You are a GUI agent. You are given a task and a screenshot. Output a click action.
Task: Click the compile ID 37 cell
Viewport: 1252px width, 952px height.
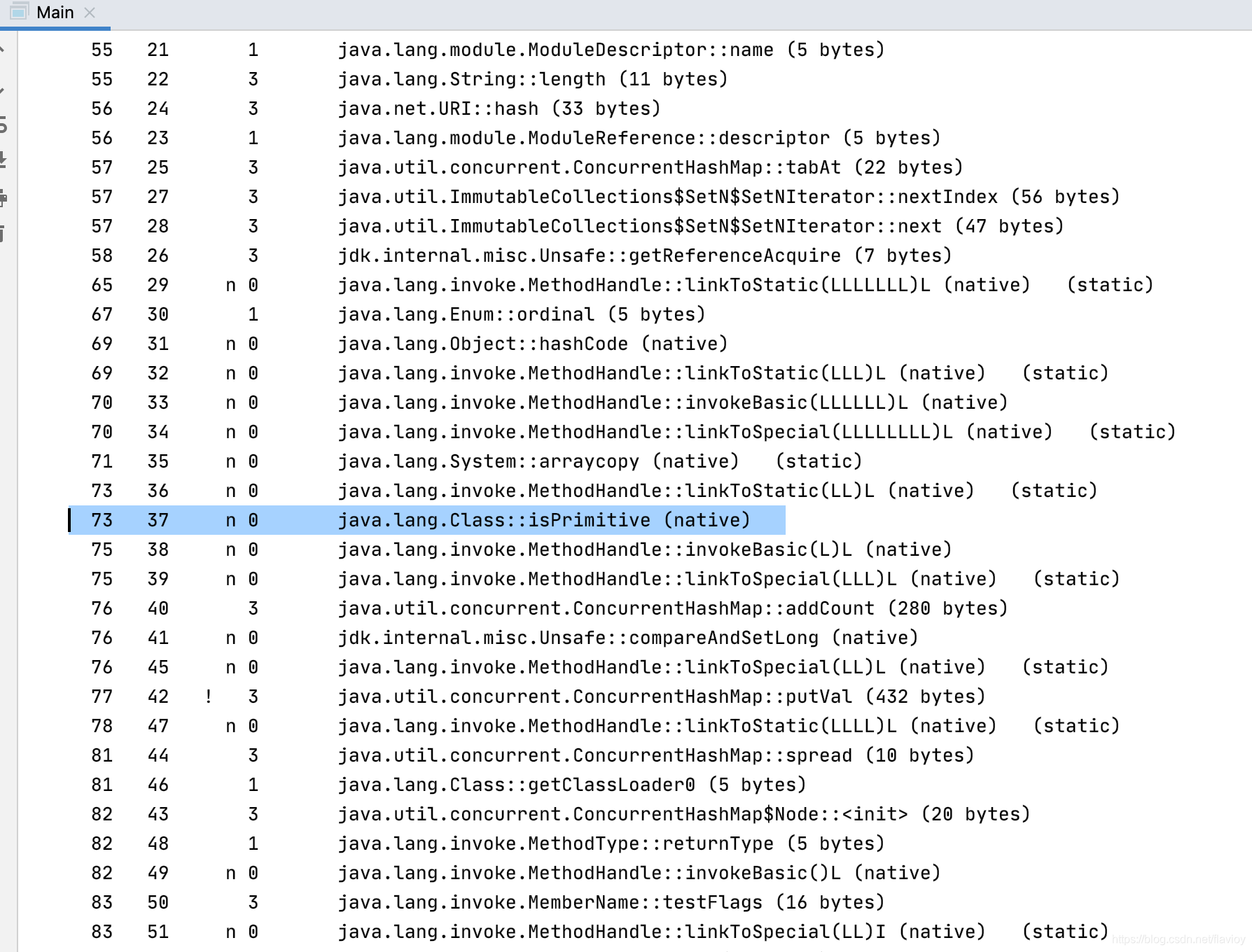click(158, 520)
